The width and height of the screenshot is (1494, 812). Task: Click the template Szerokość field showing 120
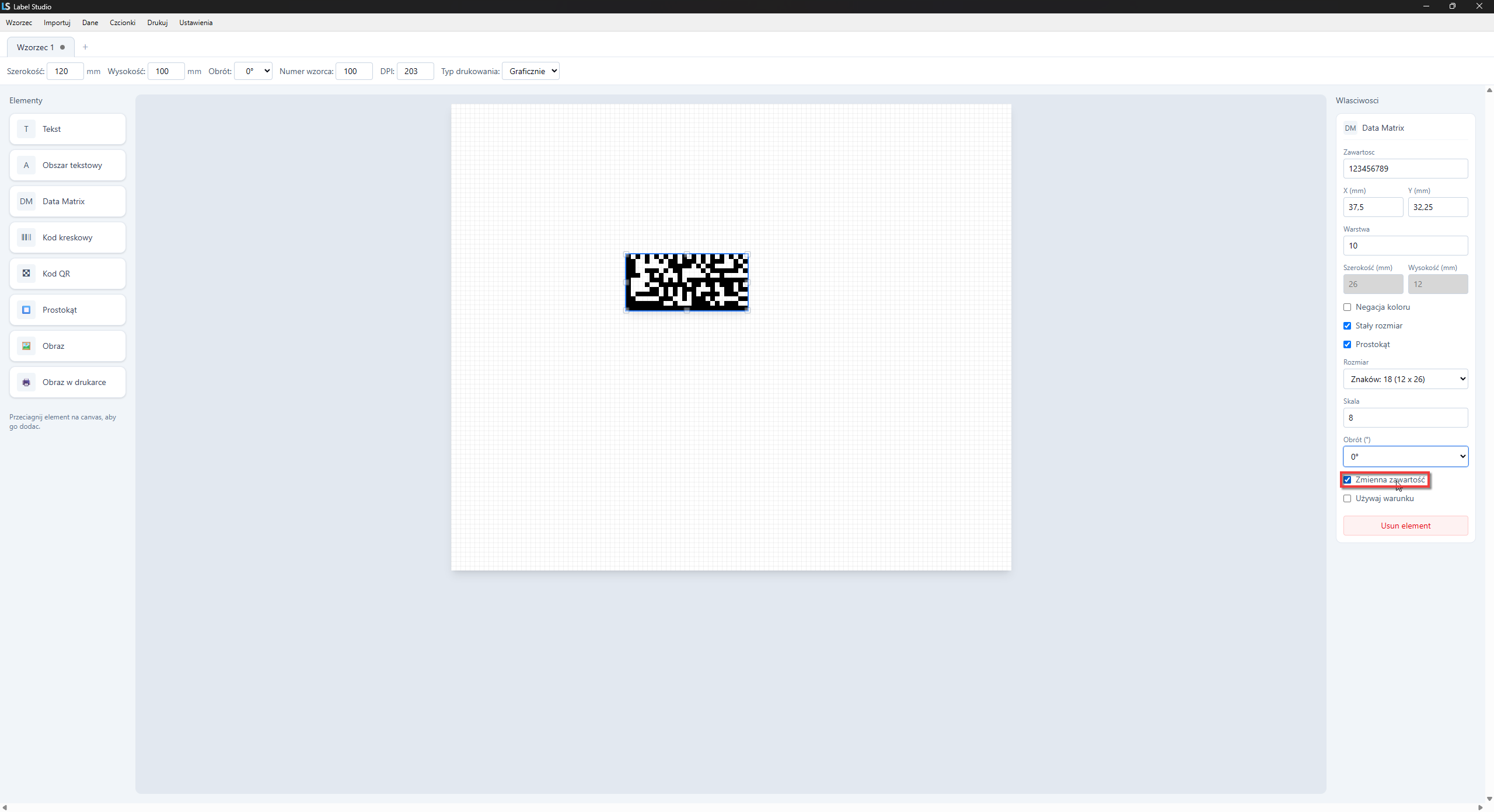point(65,71)
